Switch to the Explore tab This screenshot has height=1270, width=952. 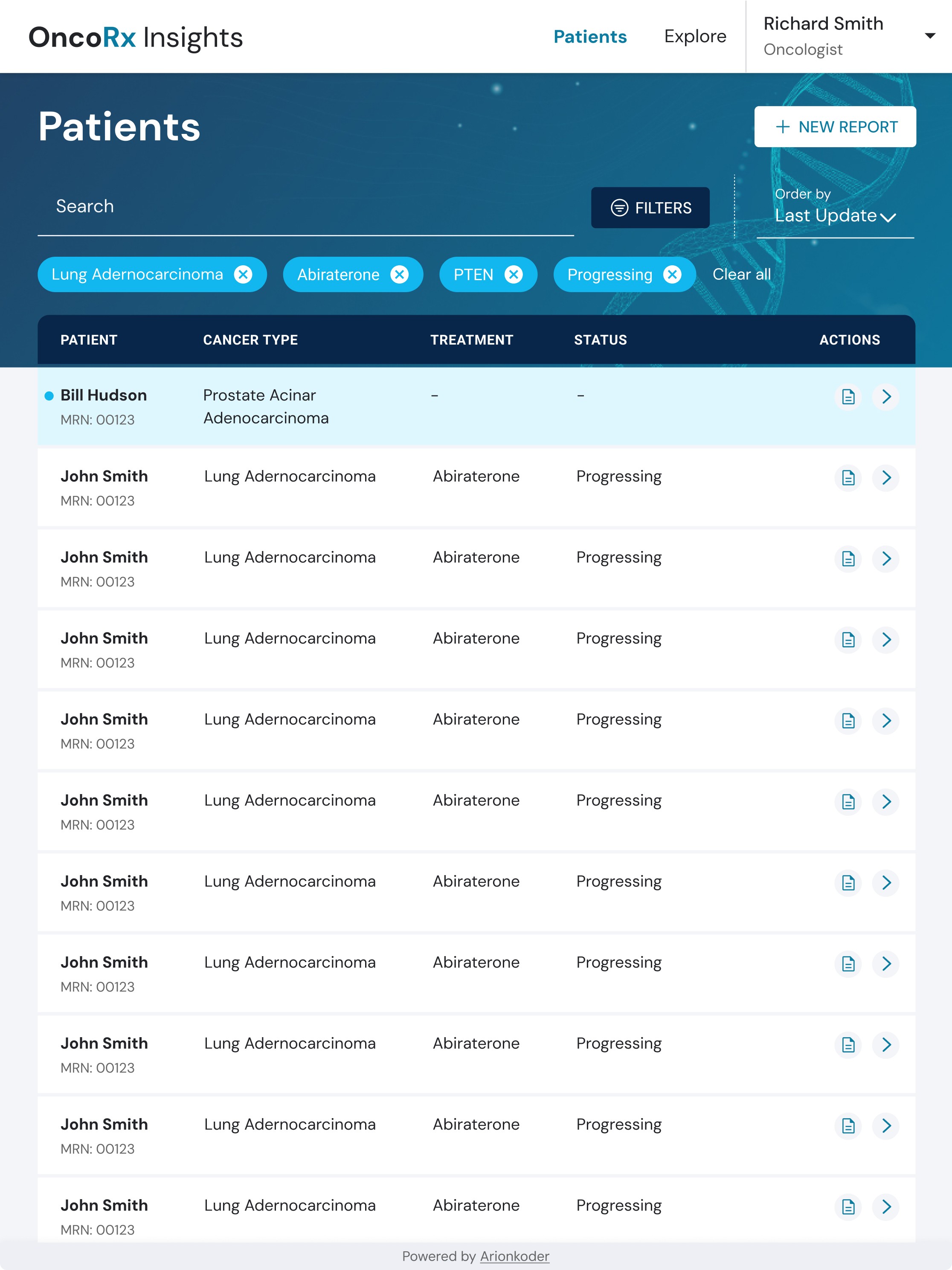695,36
